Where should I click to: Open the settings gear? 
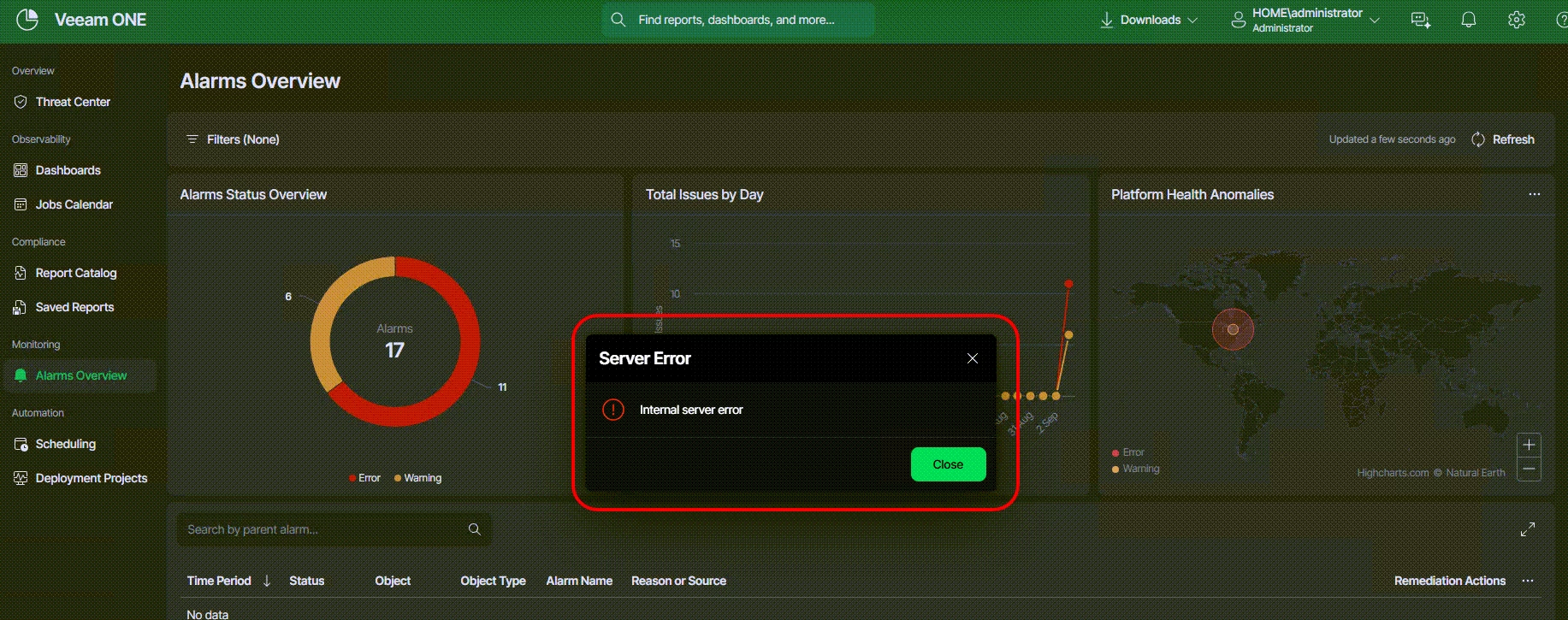pyautogui.click(x=1517, y=20)
